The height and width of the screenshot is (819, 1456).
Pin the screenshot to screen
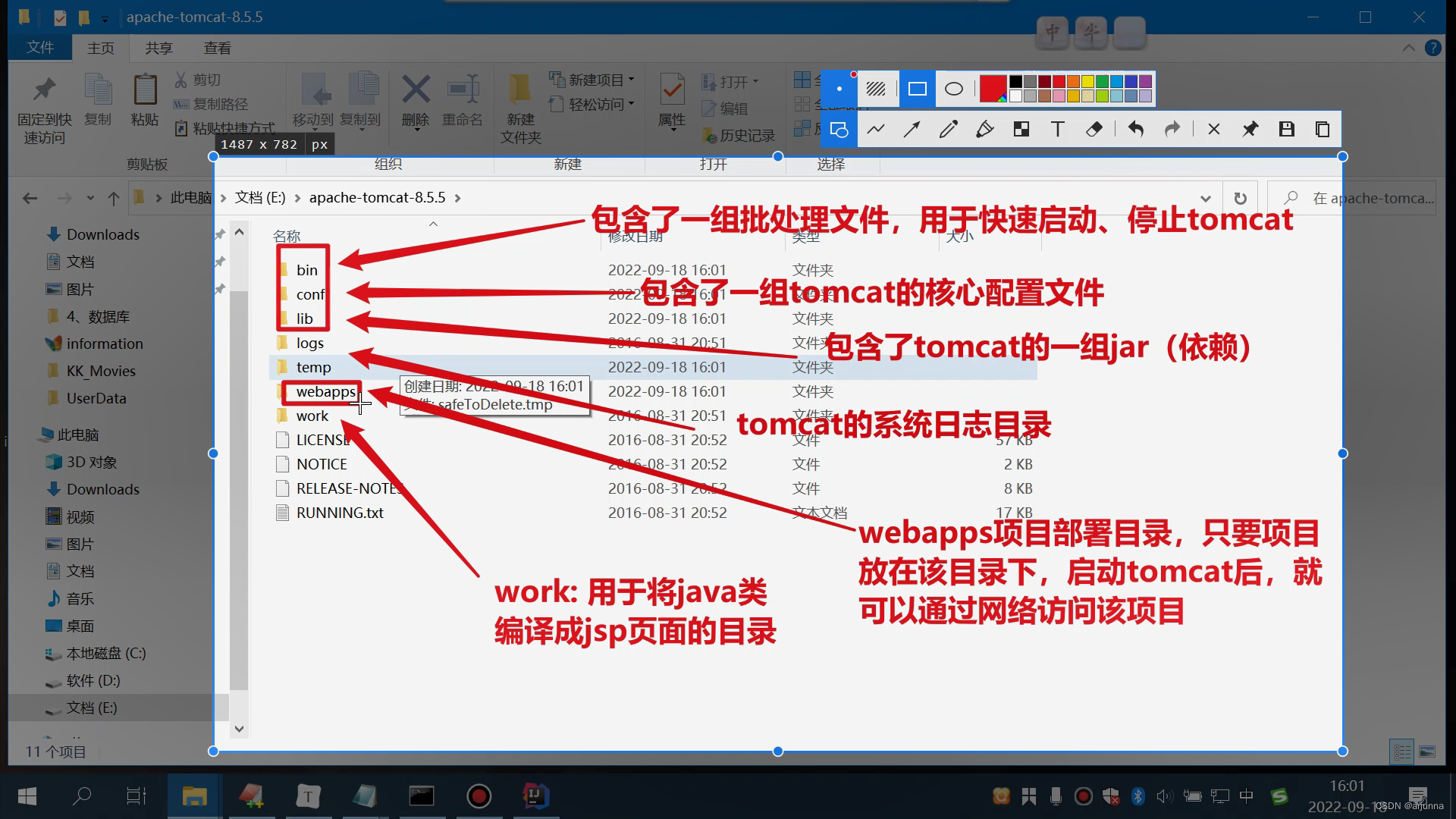(x=1250, y=130)
